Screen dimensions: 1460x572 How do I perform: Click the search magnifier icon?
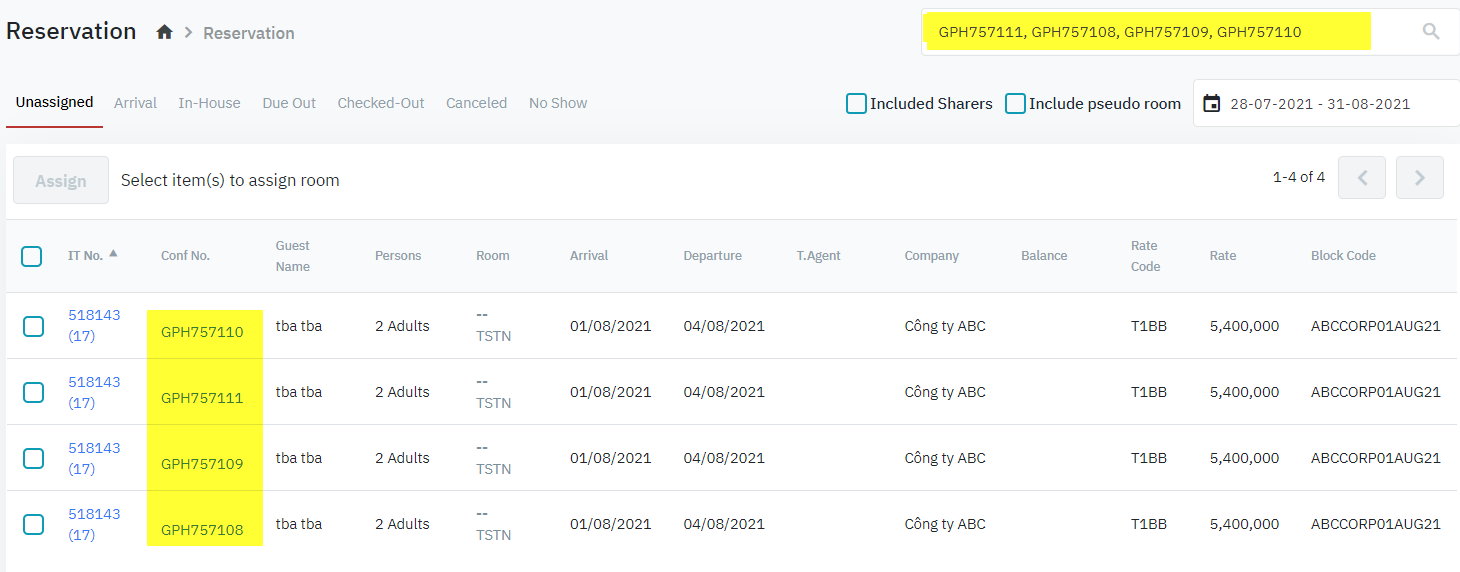click(x=1431, y=32)
